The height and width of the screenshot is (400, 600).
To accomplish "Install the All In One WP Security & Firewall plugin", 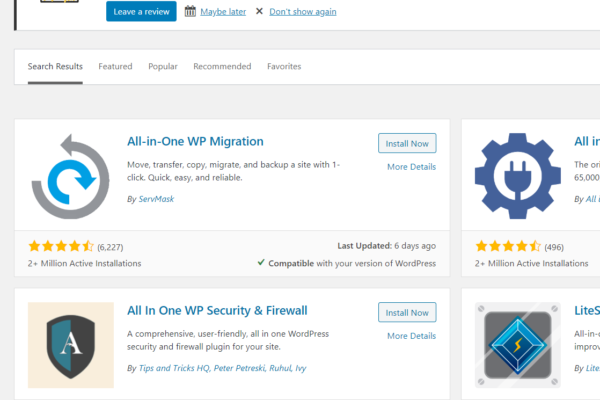I will (407, 312).
